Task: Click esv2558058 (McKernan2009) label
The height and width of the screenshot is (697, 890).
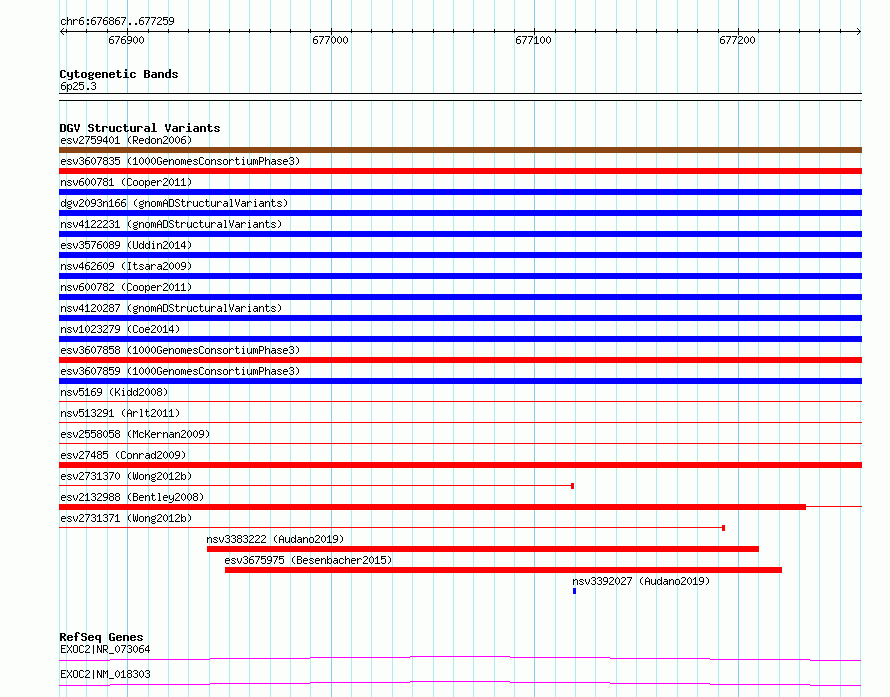Action: point(135,434)
